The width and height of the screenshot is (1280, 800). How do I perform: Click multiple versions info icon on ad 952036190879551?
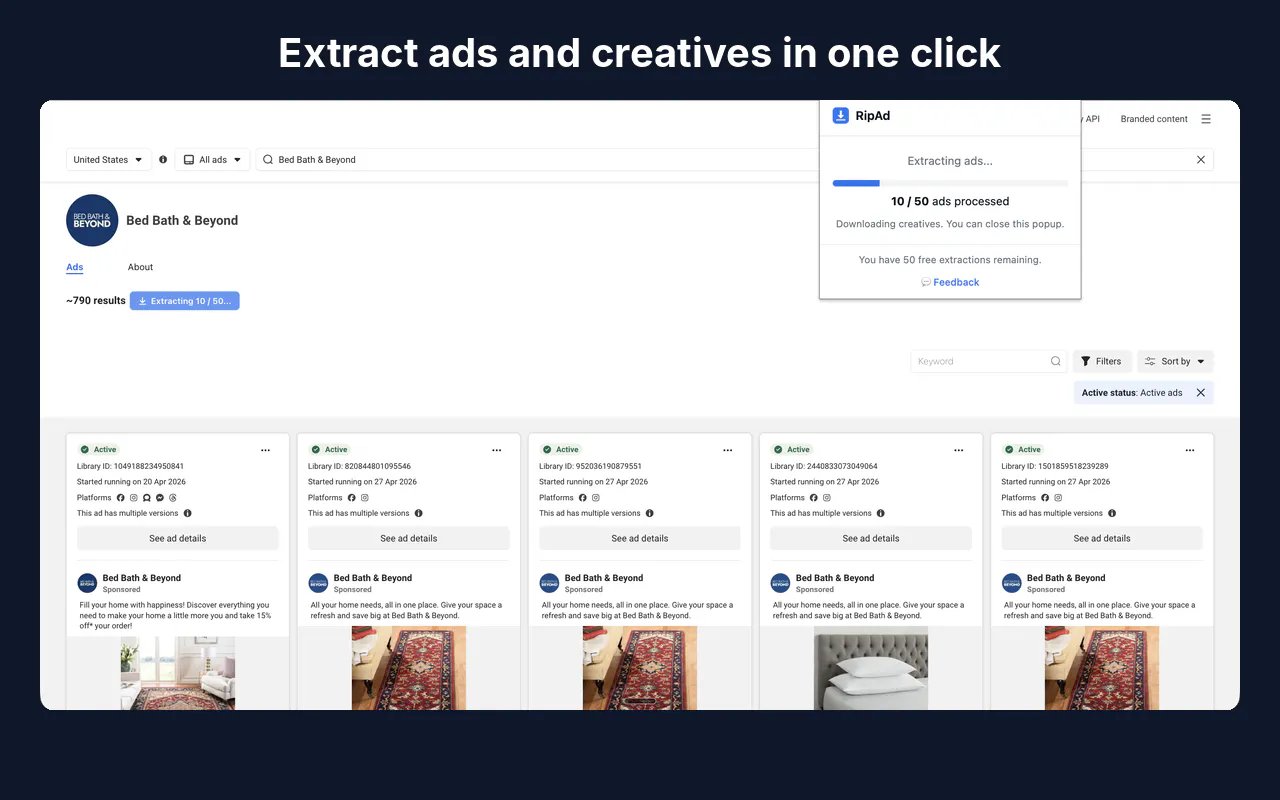coord(649,513)
